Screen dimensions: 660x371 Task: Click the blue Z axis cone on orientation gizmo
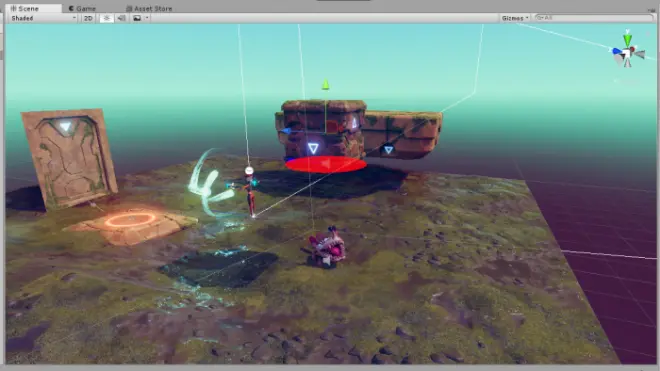pos(617,51)
